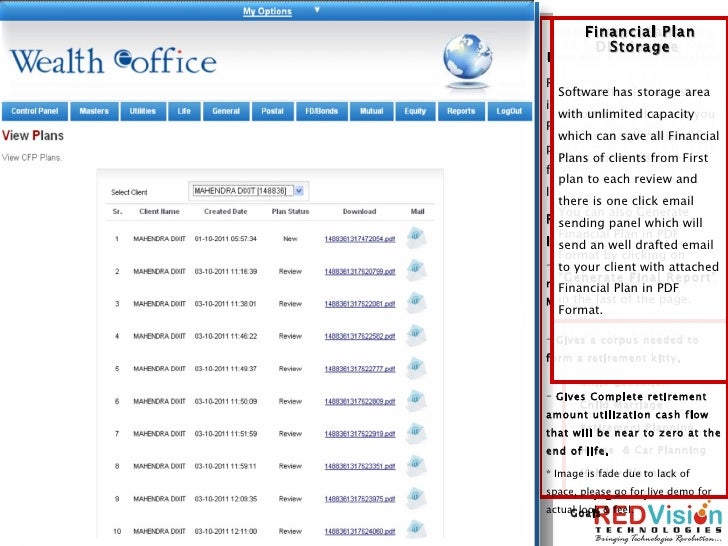Screen dimensions: 728x546
Task: Click date '03-10-2011 12:11:00'
Action: point(226,531)
